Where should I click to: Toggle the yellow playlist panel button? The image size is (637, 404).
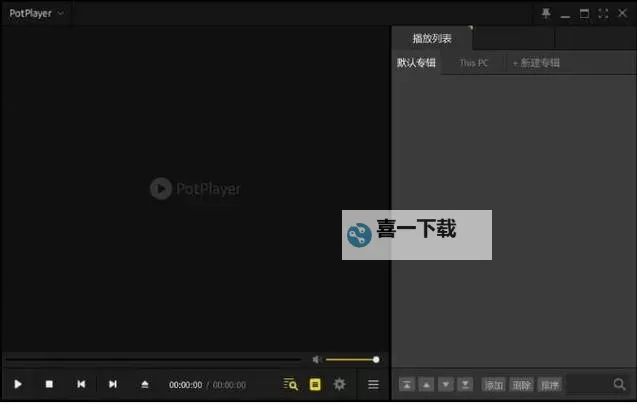(315, 384)
